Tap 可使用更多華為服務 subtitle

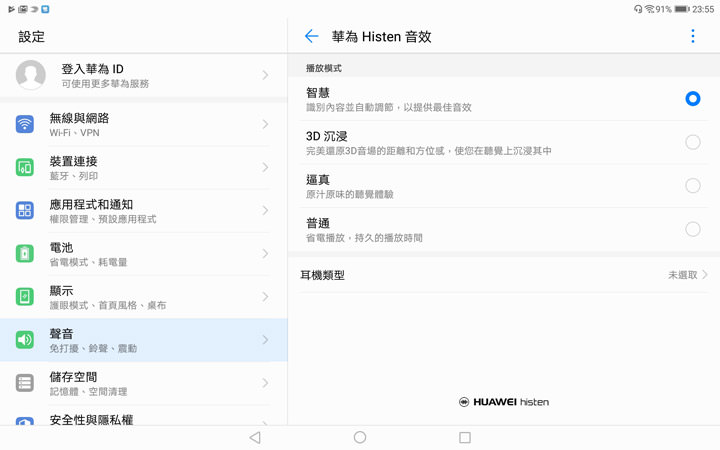point(105,84)
